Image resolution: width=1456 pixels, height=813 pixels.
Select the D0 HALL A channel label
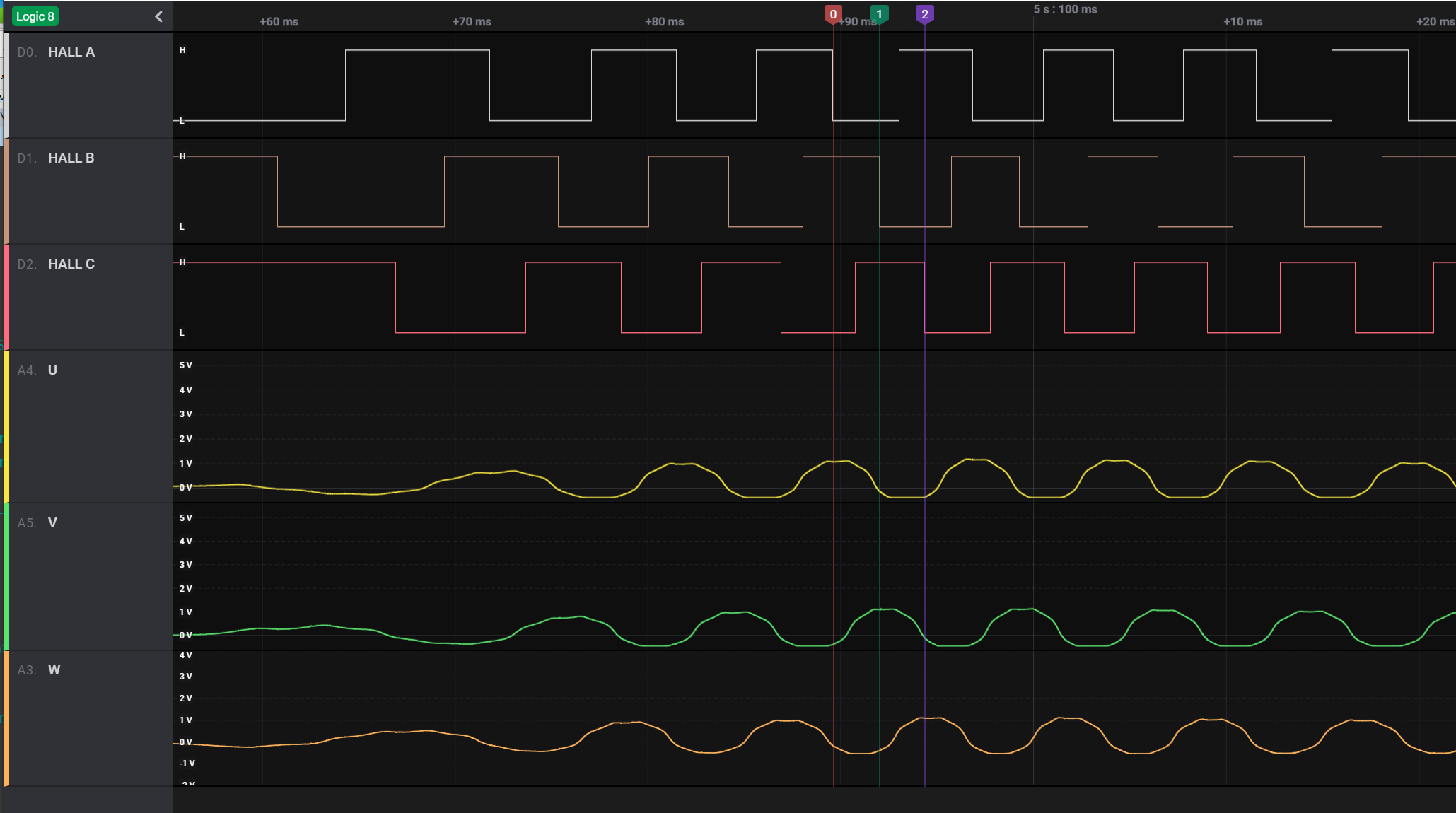tap(56, 52)
